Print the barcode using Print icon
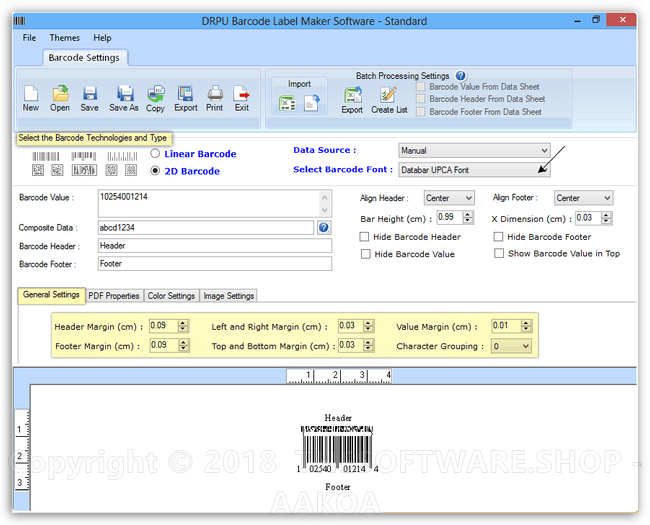Viewport: 650px width, 525px height. tap(215, 95)
